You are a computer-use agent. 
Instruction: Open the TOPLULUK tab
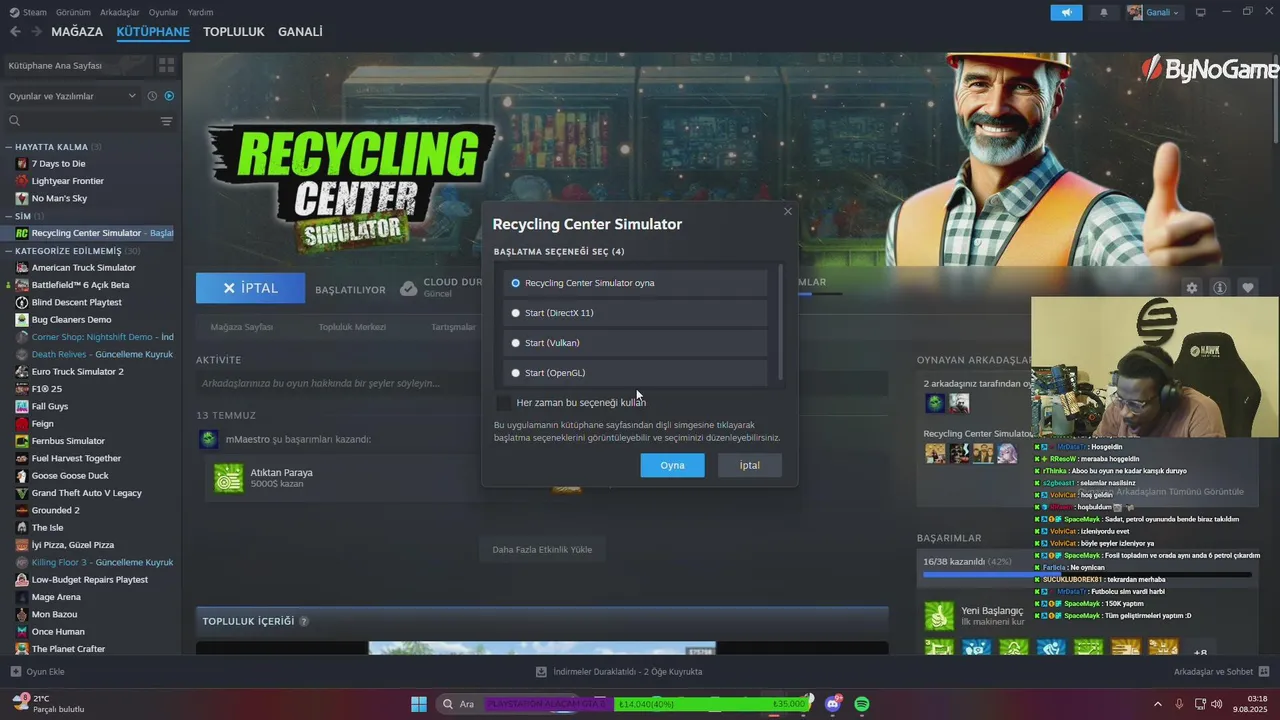(x=234, y=32)
